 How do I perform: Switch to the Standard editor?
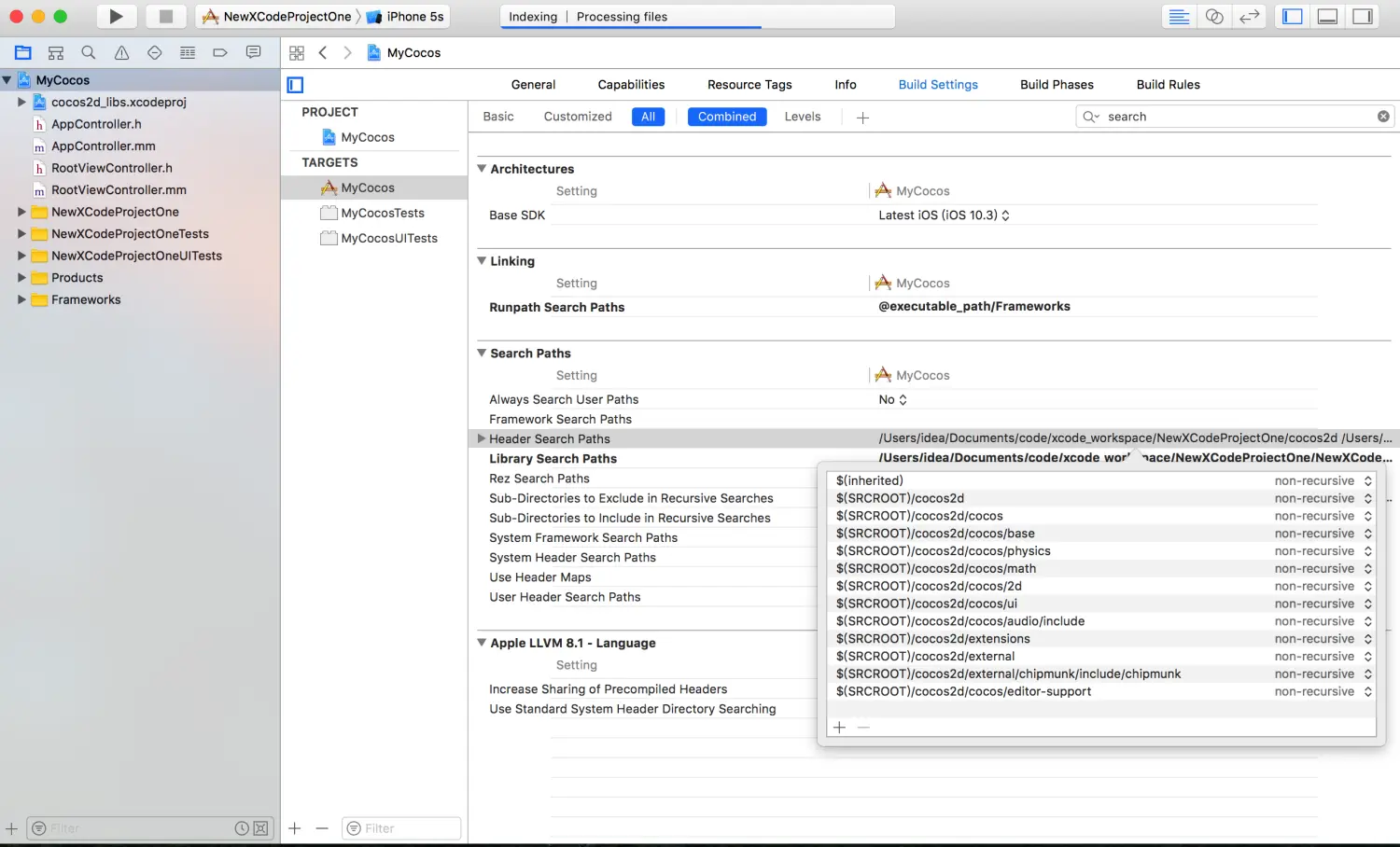(x=1179, y=16)
